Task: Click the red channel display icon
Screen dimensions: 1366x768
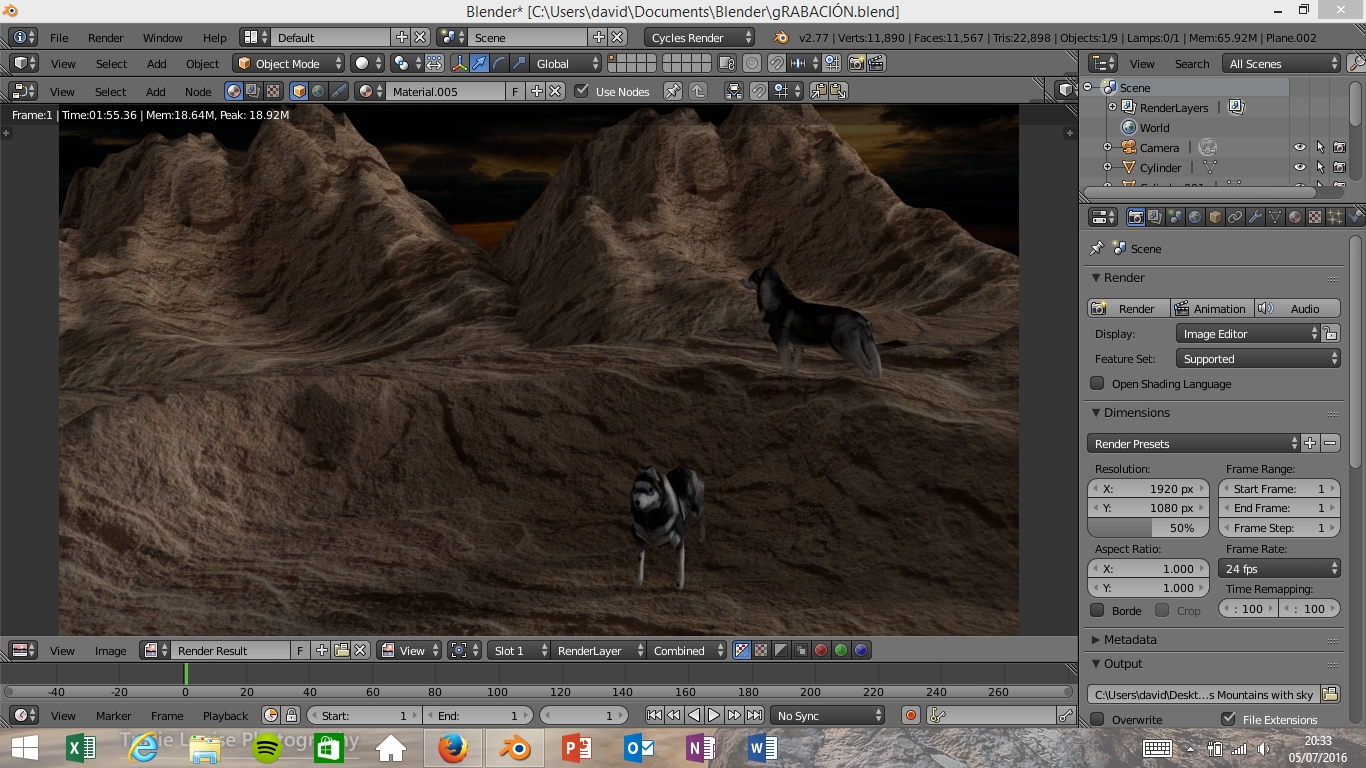Action: [x=821, y=651]
